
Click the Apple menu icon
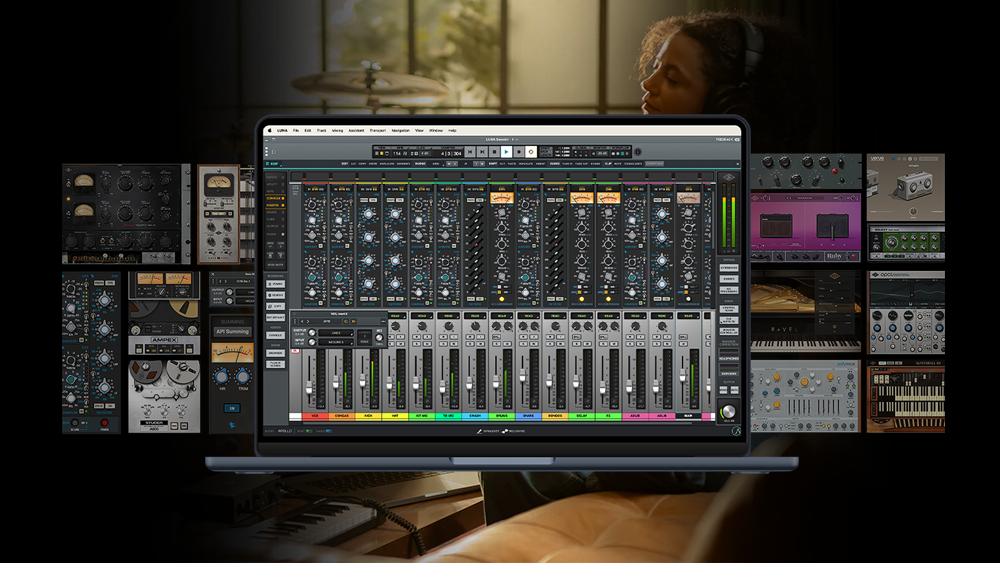tap(270, 131)
